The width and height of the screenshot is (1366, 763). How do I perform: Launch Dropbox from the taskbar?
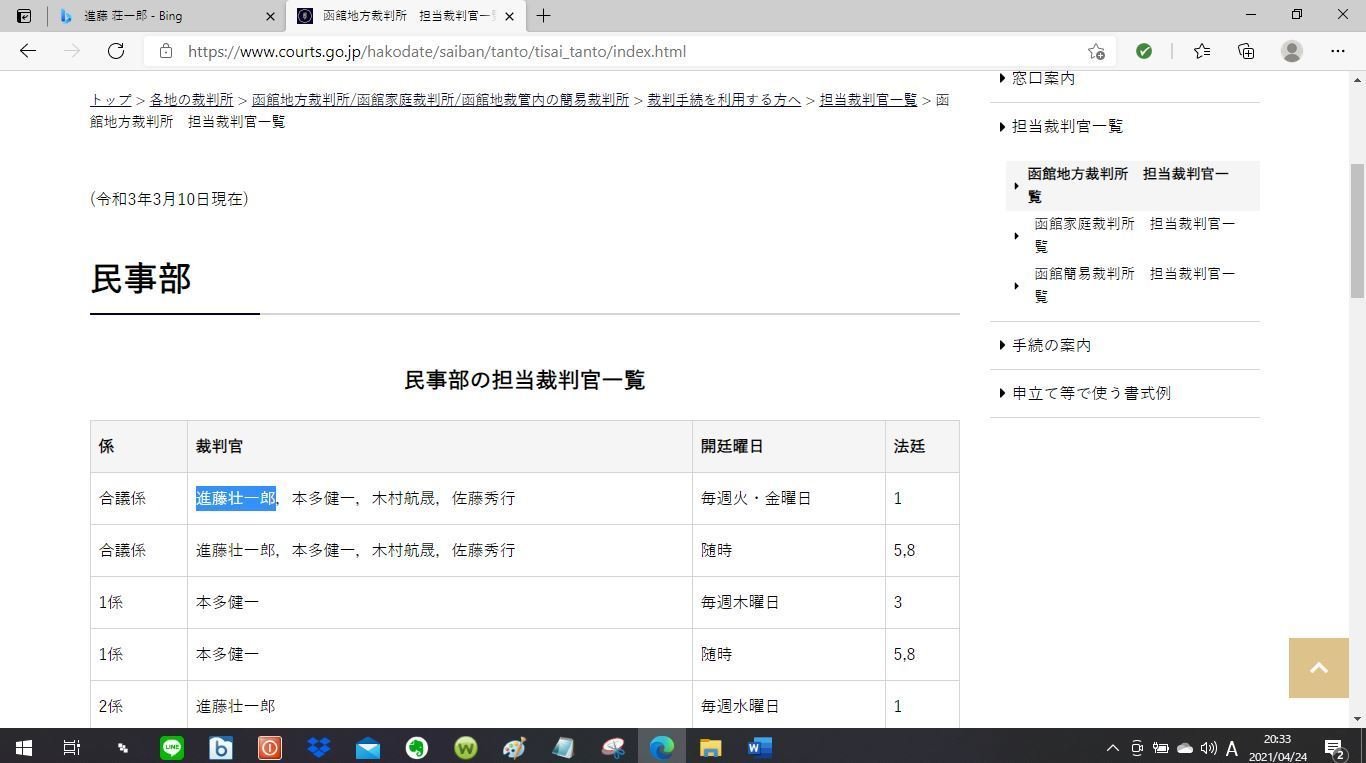point(318,748)
